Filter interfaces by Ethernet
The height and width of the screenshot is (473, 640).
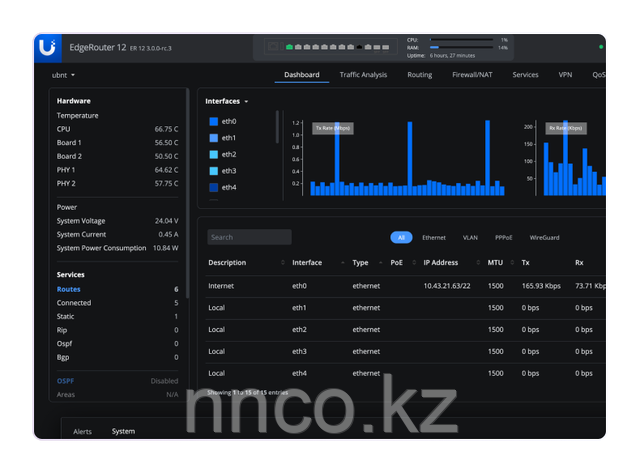coord(433,238)
